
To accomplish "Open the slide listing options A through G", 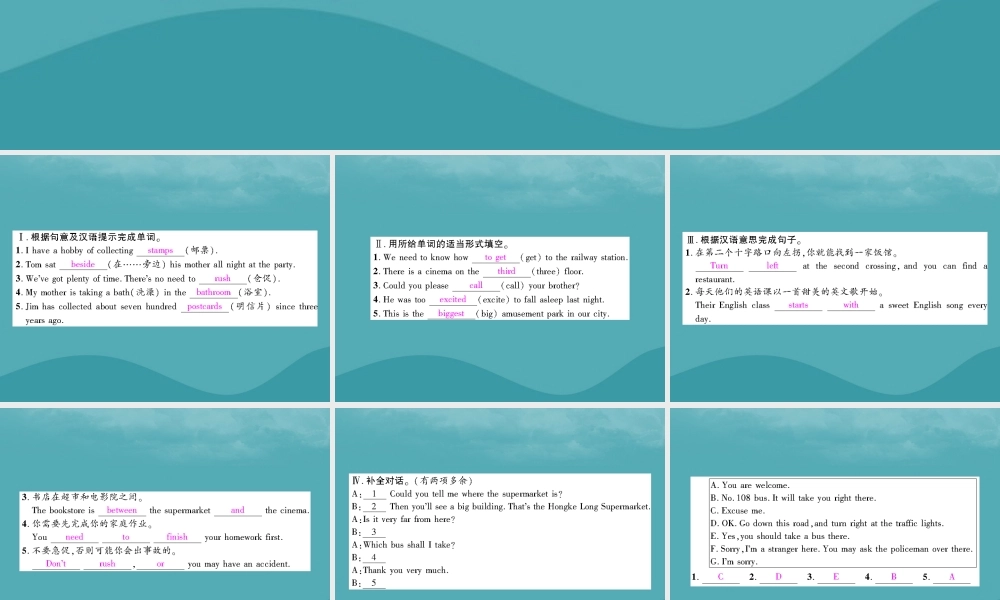I will pos(835,504).
